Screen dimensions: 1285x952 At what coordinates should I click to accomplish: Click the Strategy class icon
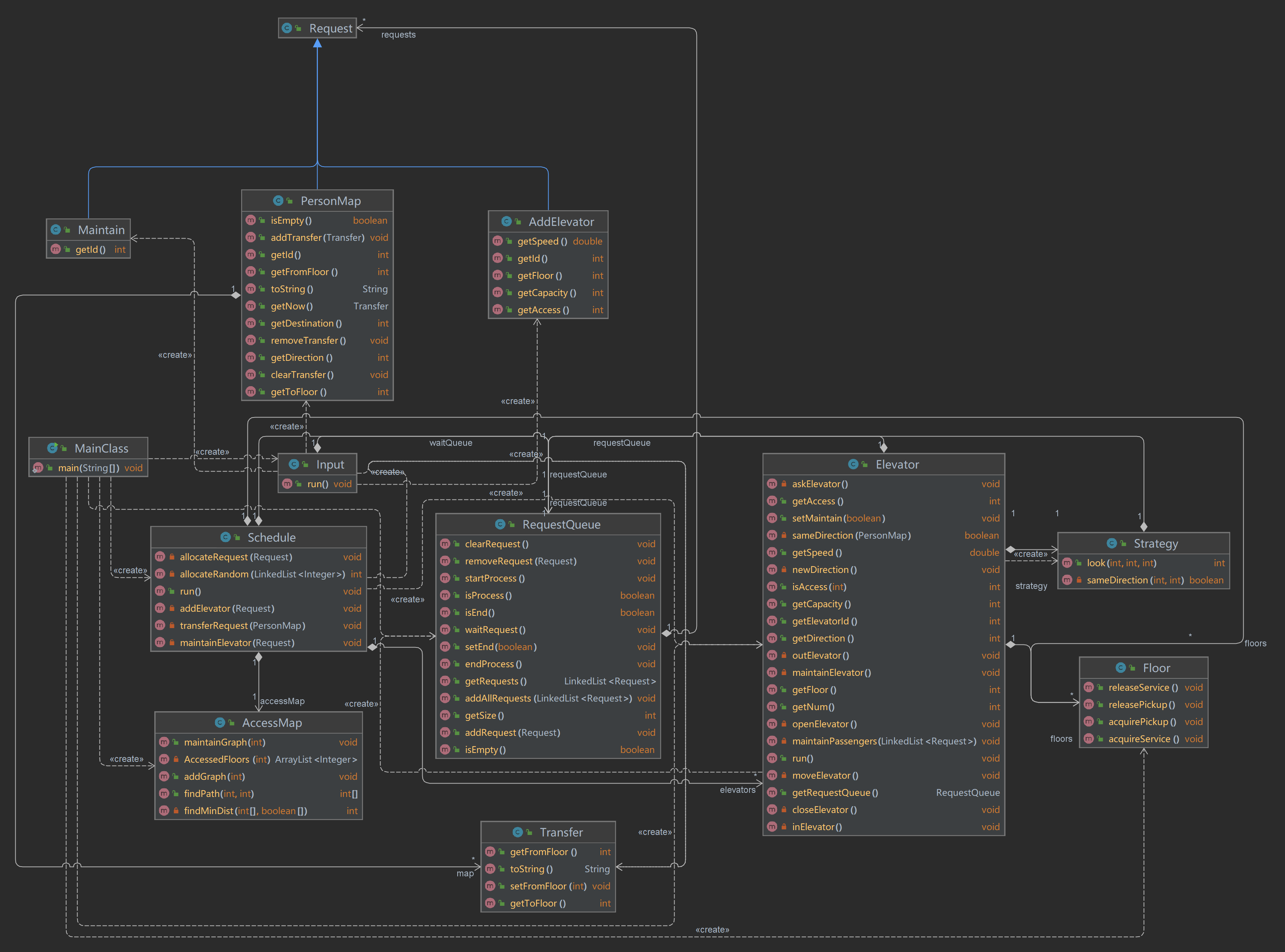tap(1112, 543)
